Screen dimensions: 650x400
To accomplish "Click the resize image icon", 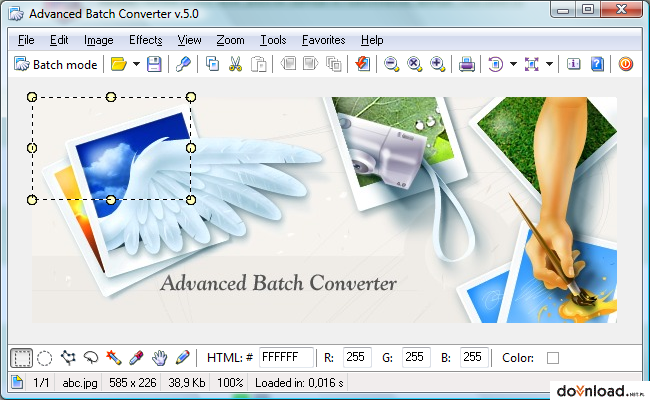I will [531, 64].
